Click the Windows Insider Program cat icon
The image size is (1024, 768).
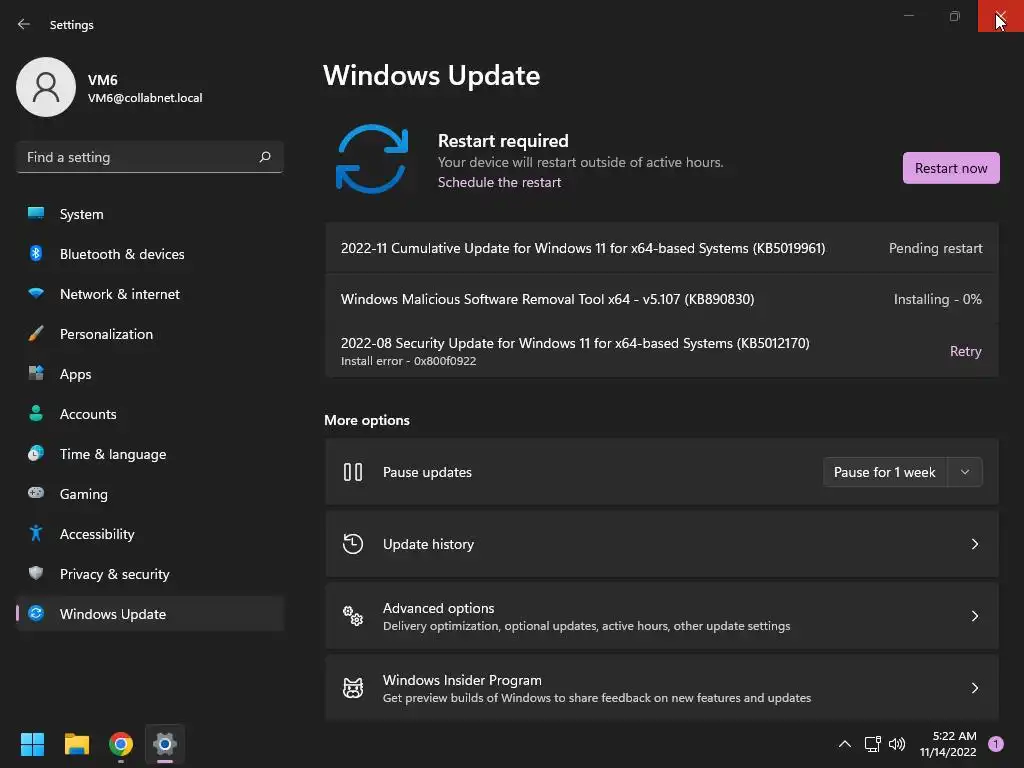pos(353,688)
